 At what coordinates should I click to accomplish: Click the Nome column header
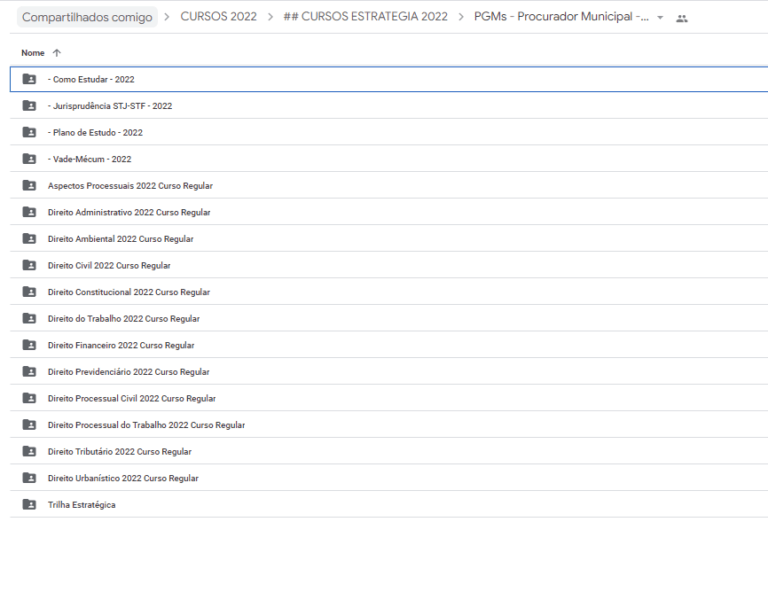pyautogui.click(x=33, y=53)
